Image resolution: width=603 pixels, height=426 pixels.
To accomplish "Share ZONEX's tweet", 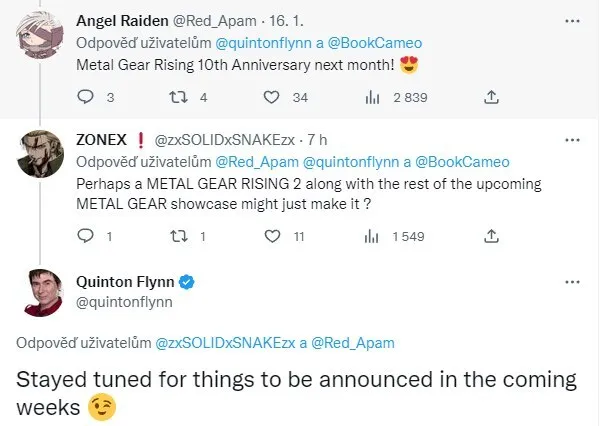I will click(490, 236).
